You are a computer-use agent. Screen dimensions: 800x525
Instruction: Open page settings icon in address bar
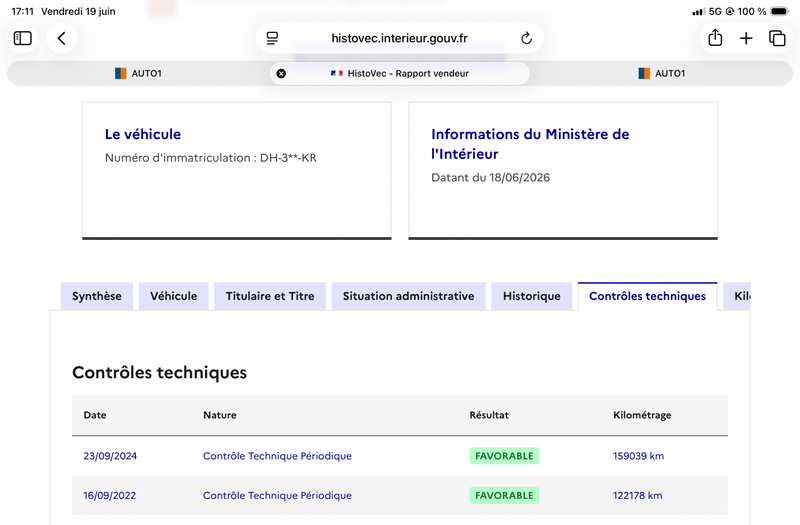click(272, 38)
